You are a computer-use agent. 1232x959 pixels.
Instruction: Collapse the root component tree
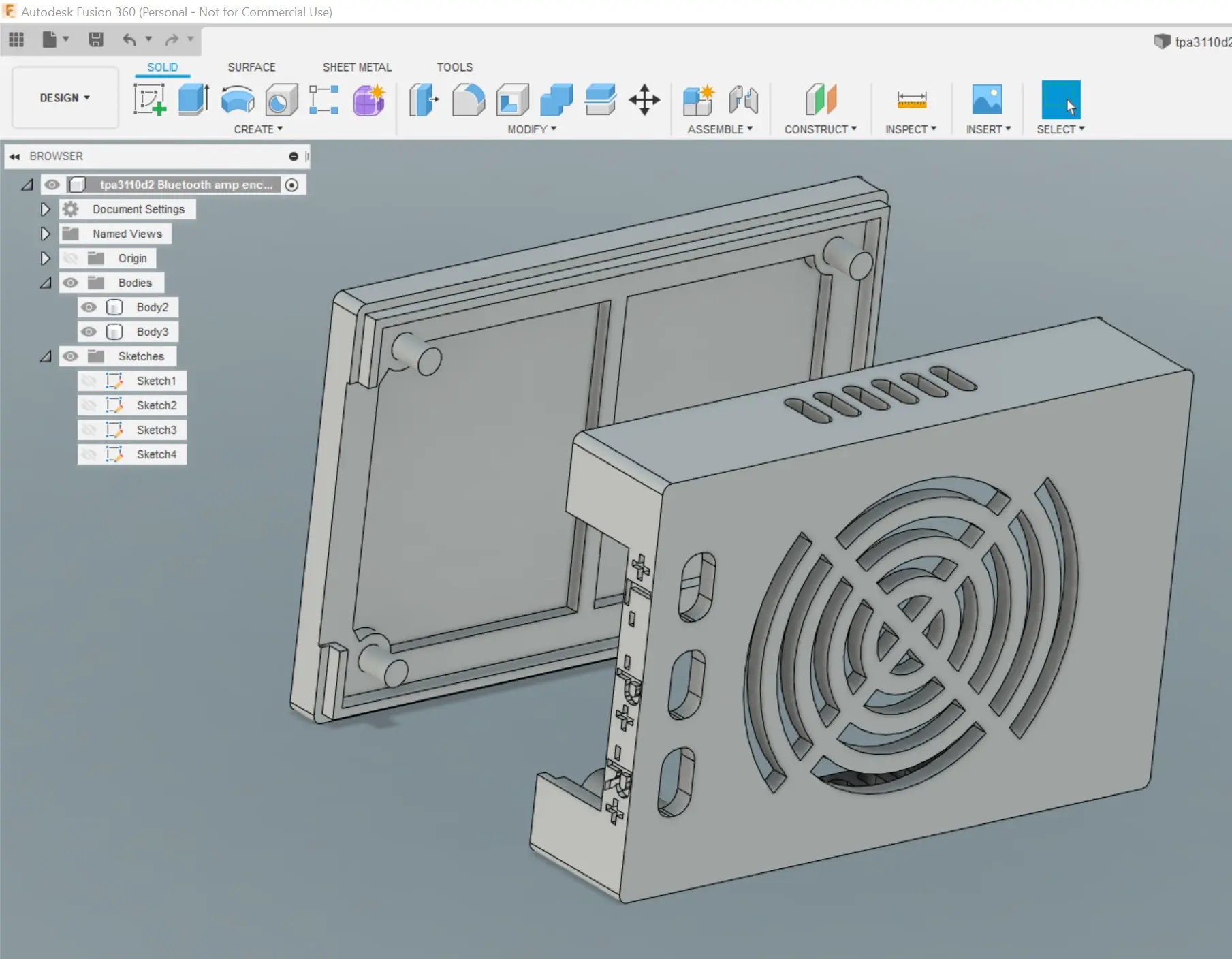27,185
